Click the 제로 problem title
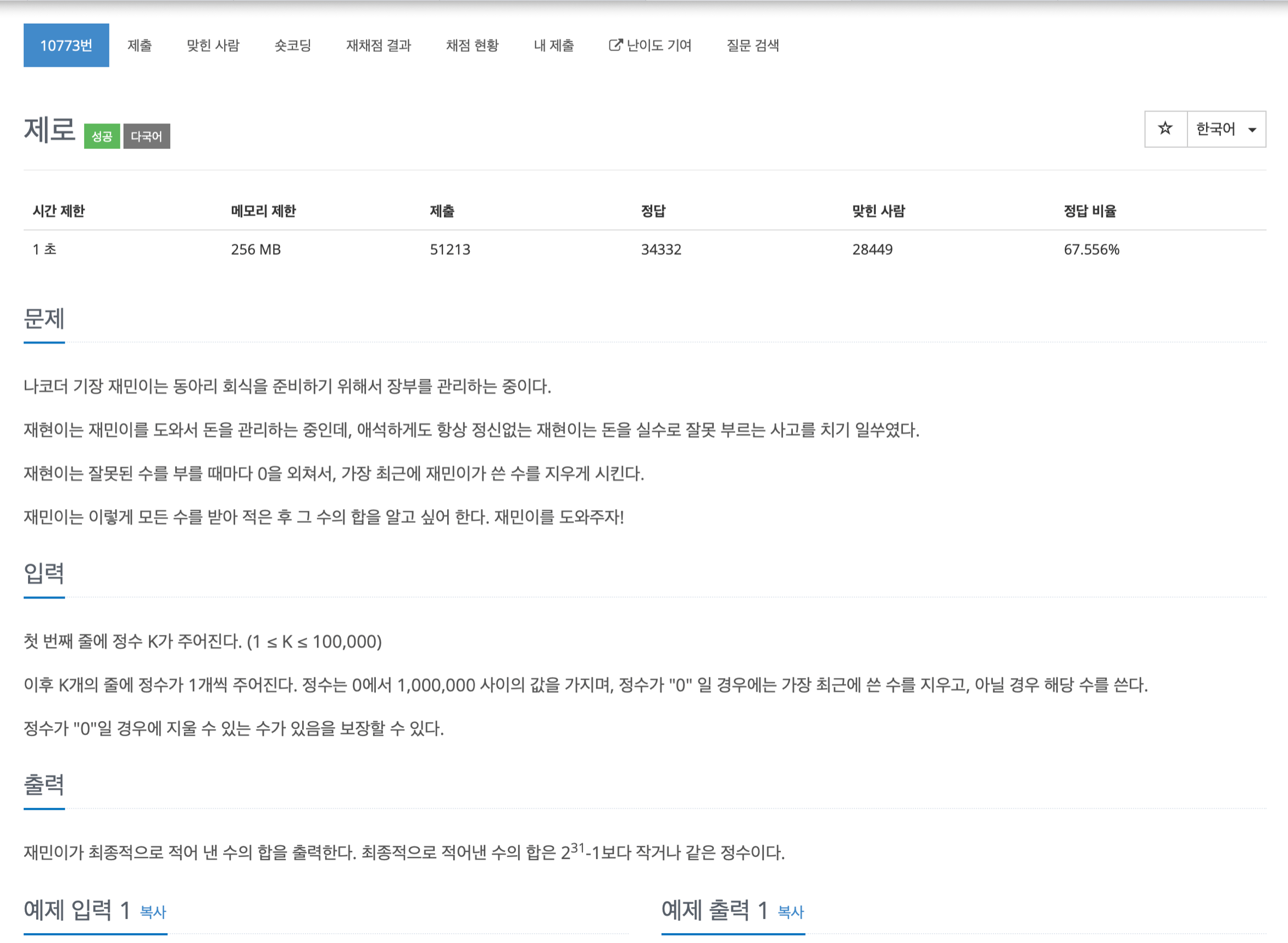The width and height of the screenshot is (1288, 943). click(x=49, y=129)
